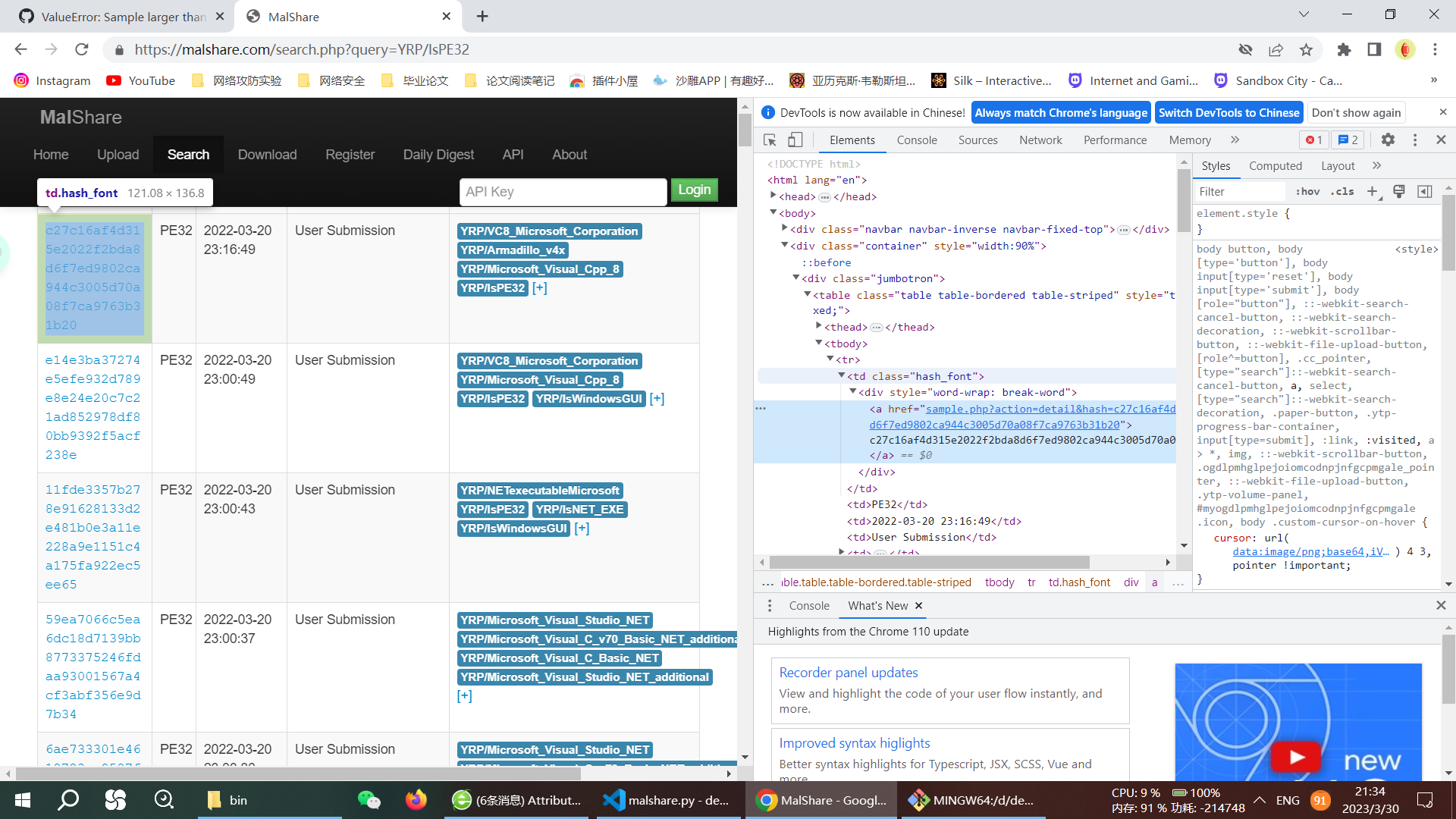The image size is (1456, 819).
Task: Open the Console error counter badge
Action: click(1314, 140)
